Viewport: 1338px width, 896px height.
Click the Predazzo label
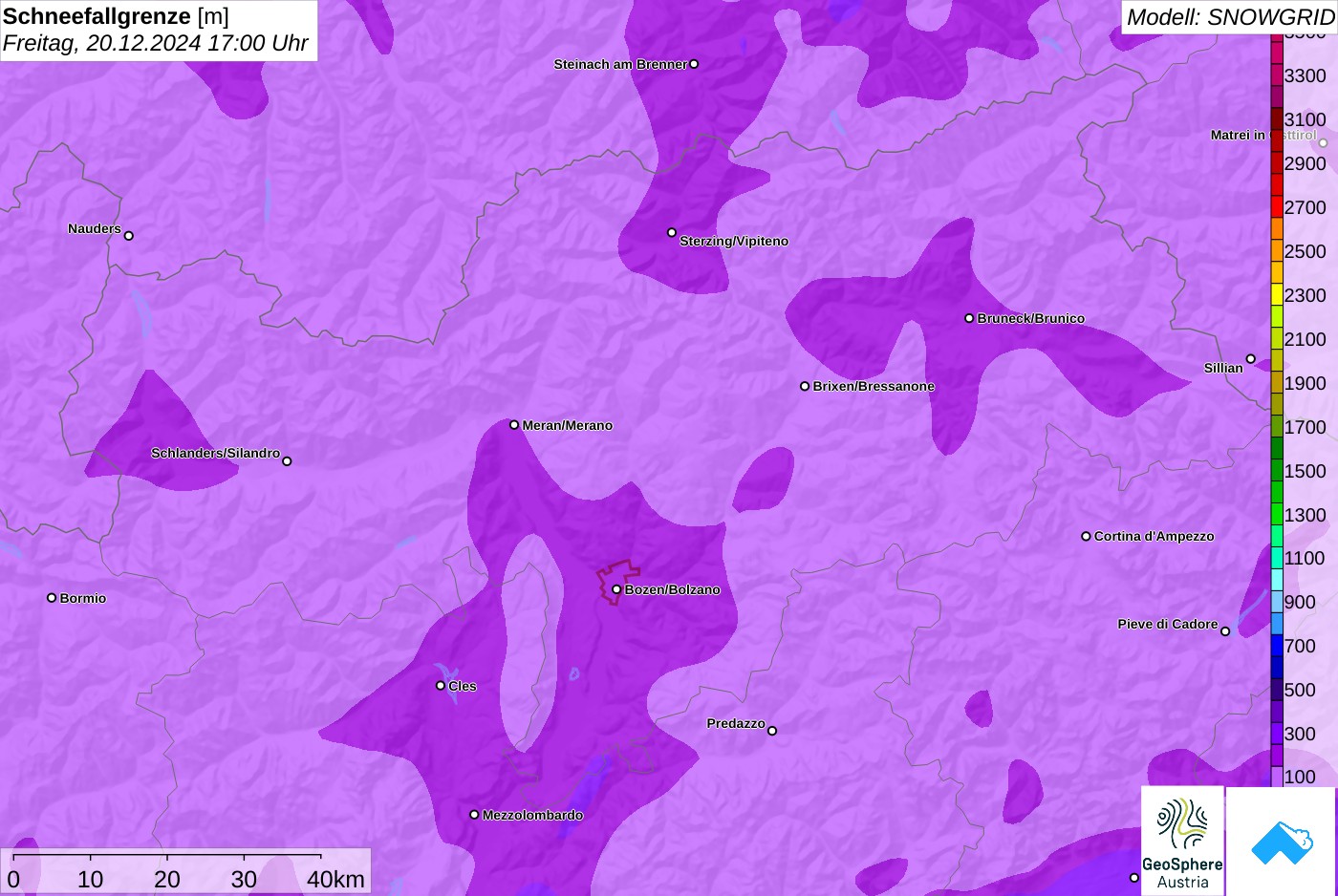[736, 723]
